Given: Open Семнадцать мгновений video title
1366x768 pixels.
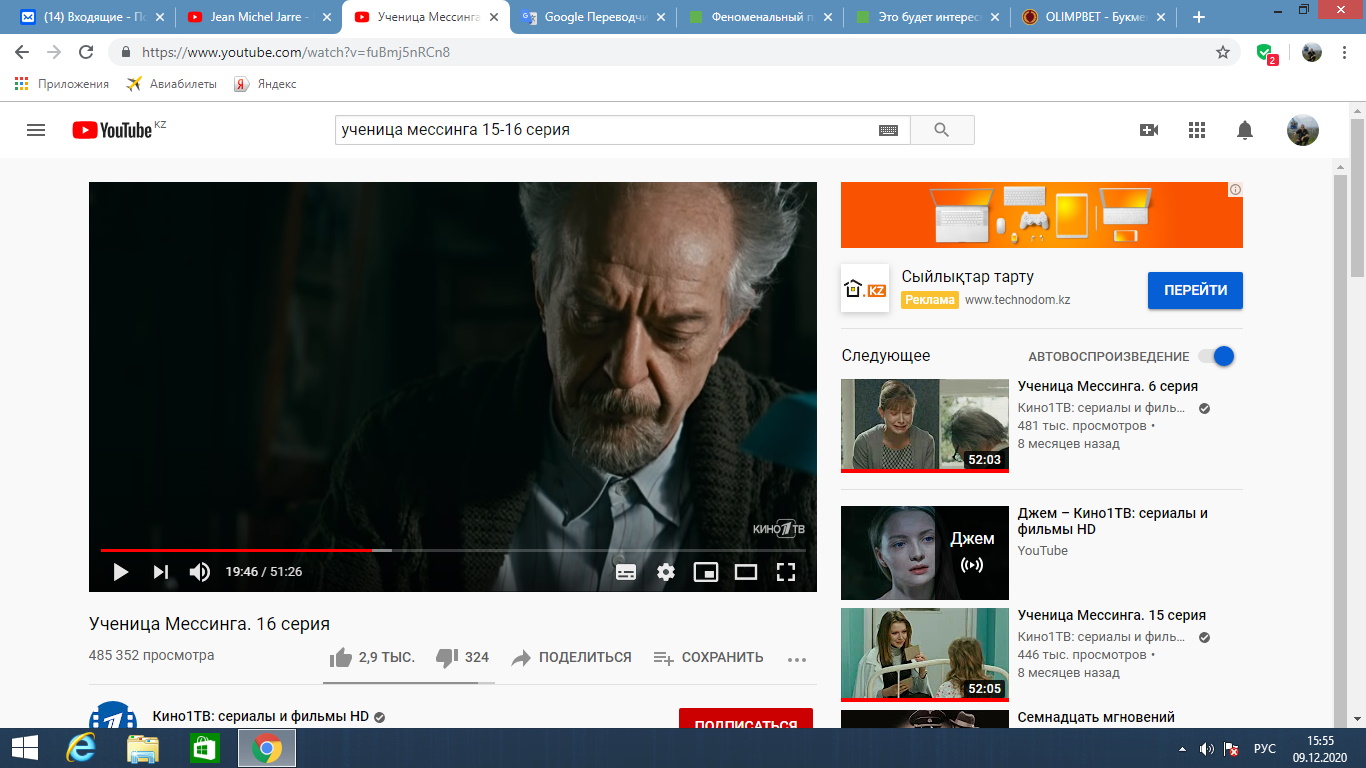Looking at the screenshot, I should (x=1096, y=717).
